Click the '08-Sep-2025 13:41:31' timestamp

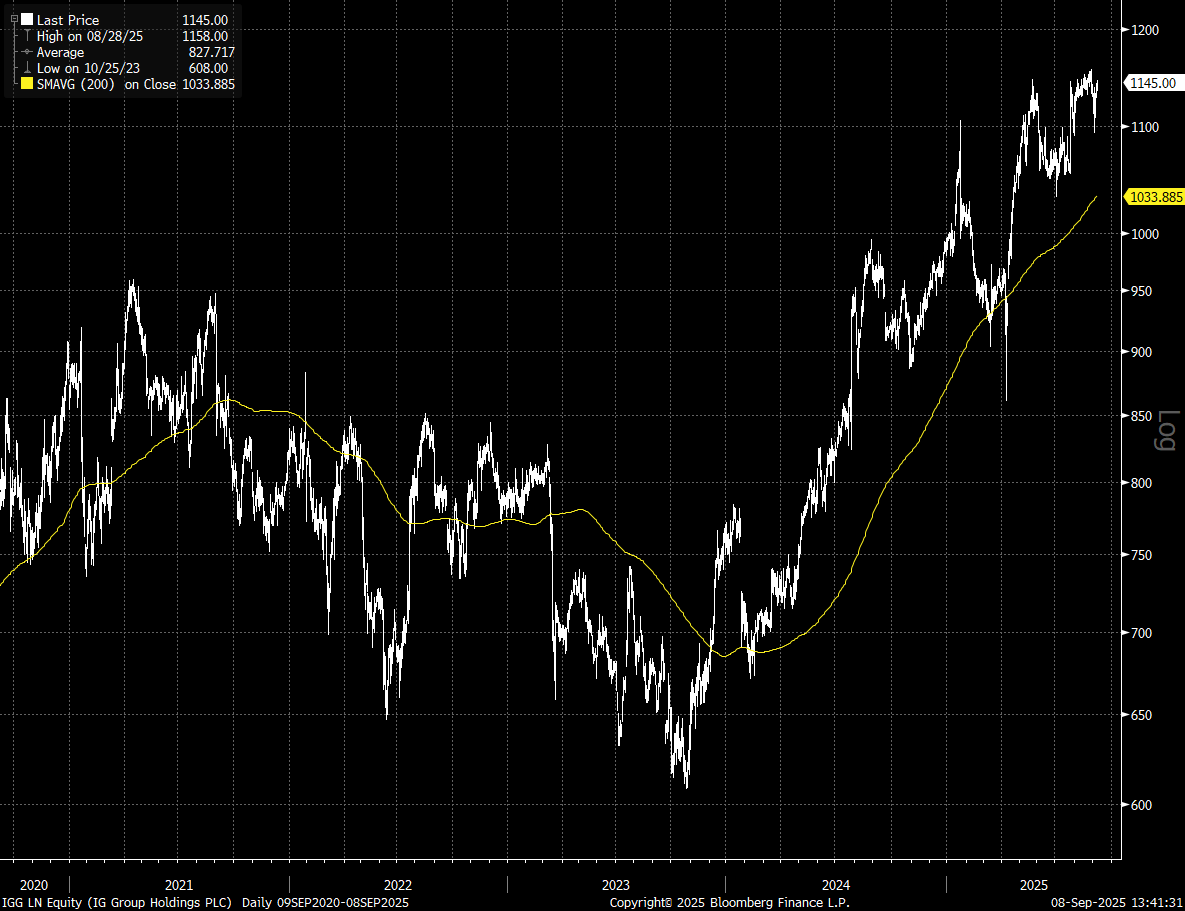coord(1116,903)
